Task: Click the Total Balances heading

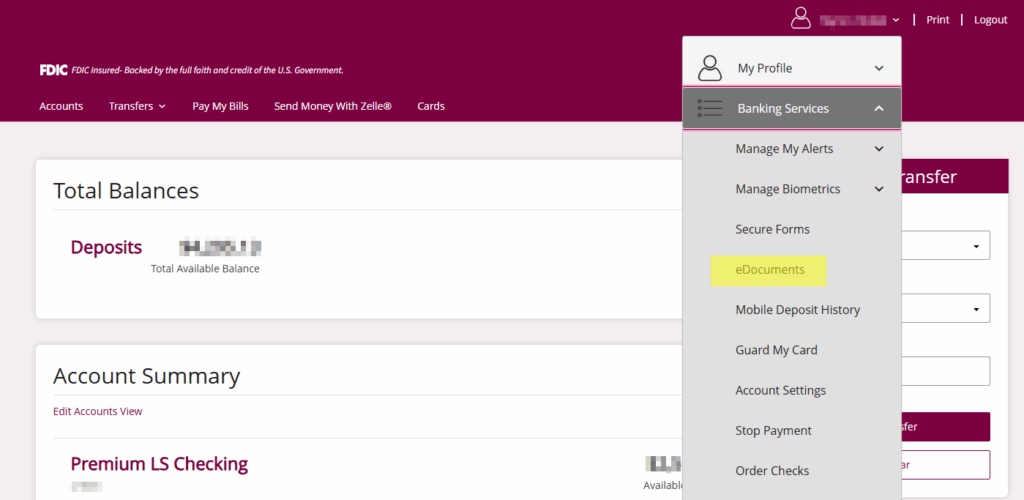Action: (126, 191)
